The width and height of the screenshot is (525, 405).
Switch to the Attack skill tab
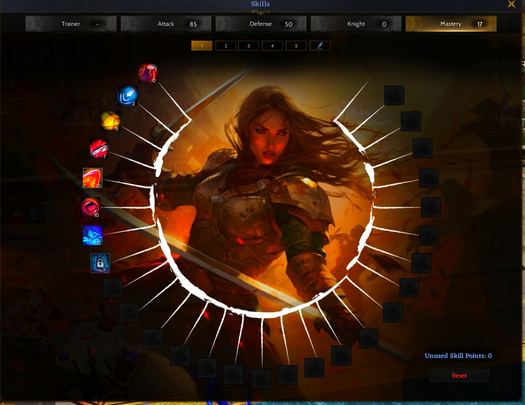(x=166, y=24)
